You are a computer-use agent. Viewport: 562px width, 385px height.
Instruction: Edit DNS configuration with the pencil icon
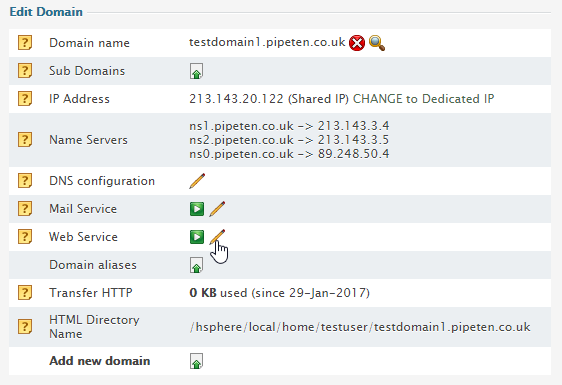coord(197,181)
